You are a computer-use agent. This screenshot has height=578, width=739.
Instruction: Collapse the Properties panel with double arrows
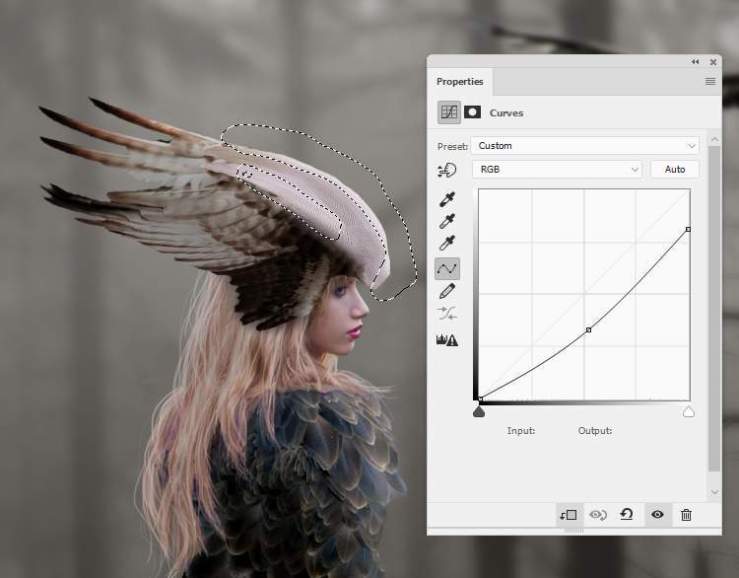695,62
